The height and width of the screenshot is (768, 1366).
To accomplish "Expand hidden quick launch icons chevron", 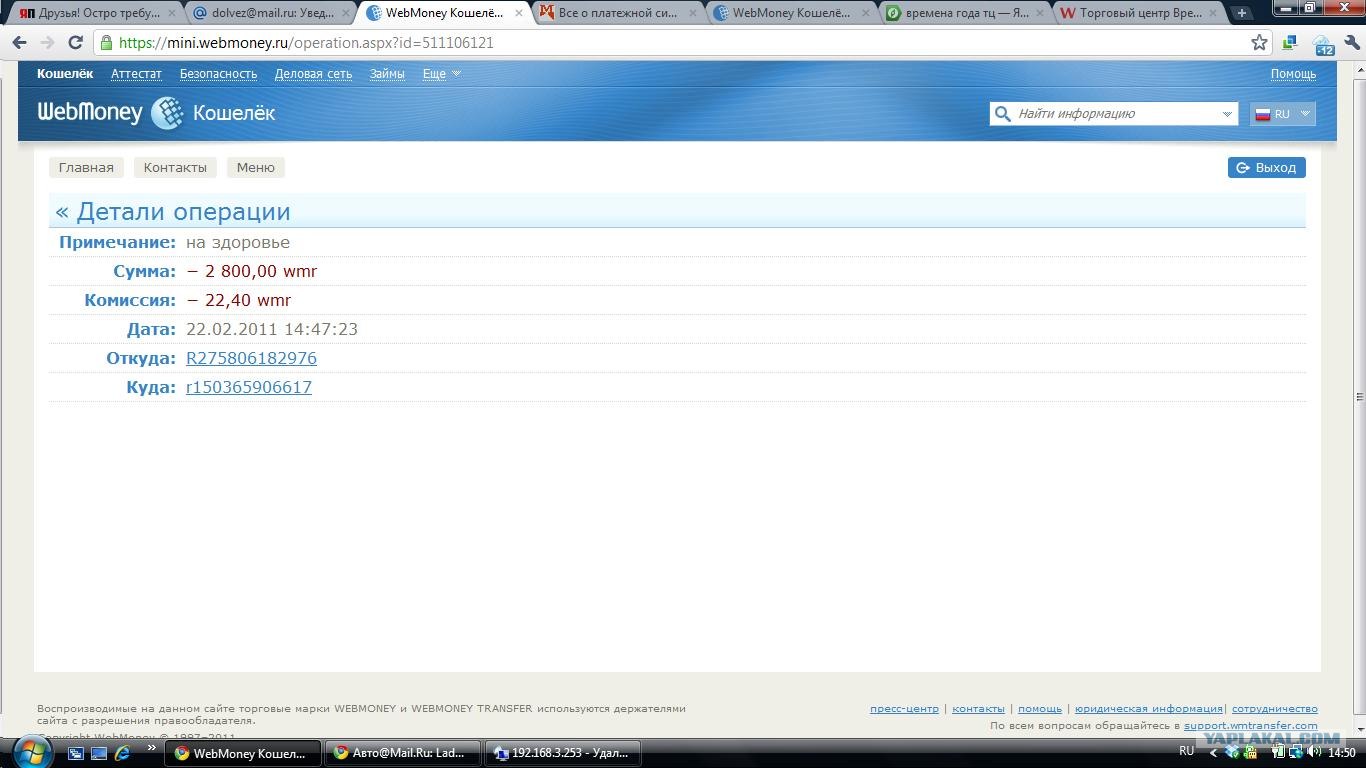I will coord(152,747).
